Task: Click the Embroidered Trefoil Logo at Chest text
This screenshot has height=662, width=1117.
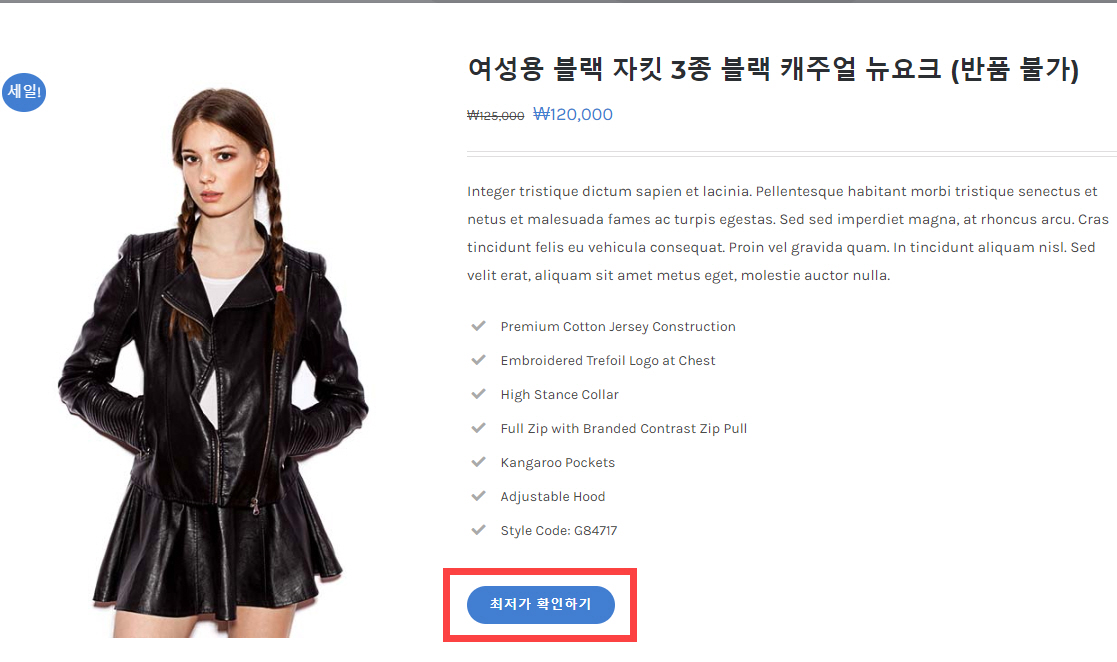Action: click(608, 361)
